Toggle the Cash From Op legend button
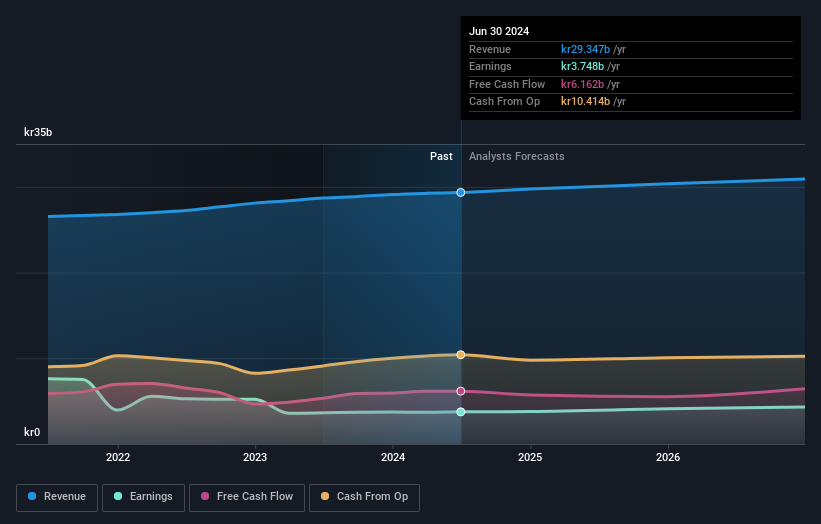 (364, 497)
